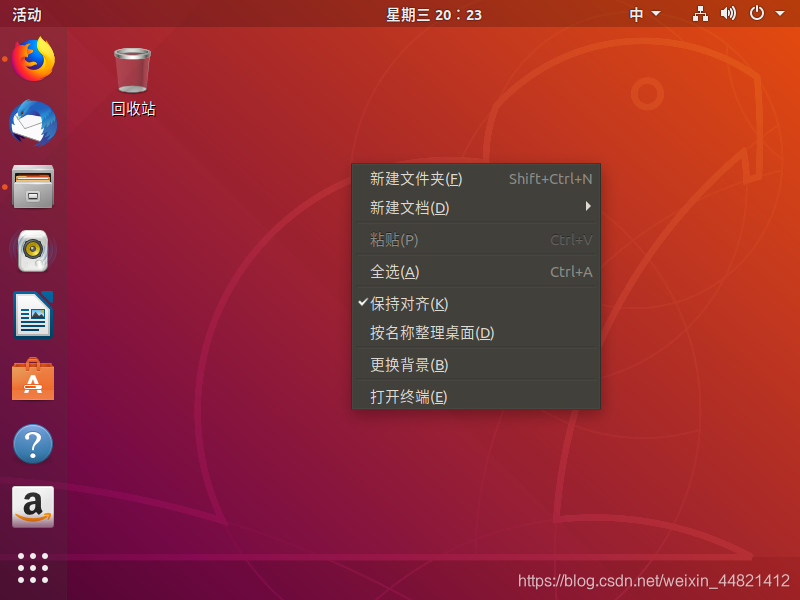The width and height of the screenshot is (800, 600).
Task: Click the volume speaker icon
Action: pyautogui.click(x=728, y=13)
